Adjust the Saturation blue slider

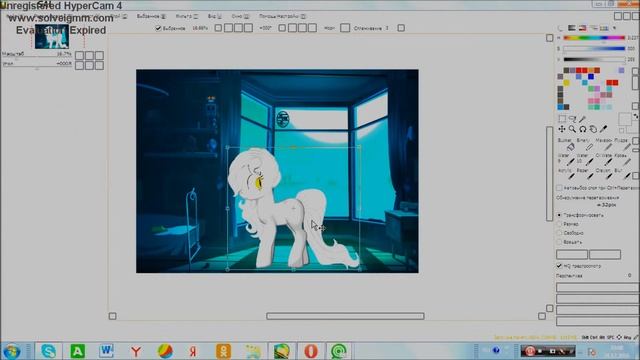[594, 48]
